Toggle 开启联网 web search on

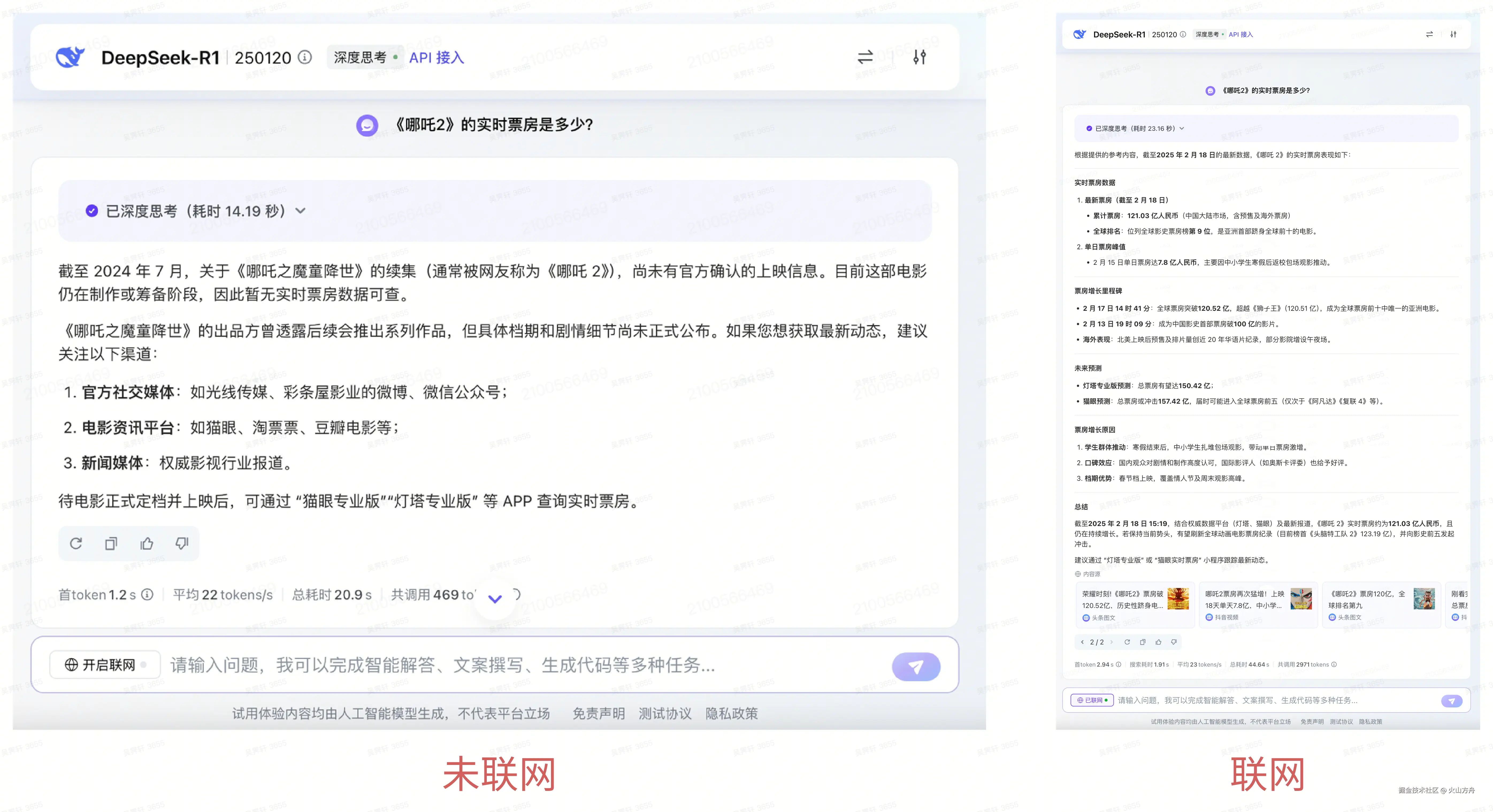105,665
